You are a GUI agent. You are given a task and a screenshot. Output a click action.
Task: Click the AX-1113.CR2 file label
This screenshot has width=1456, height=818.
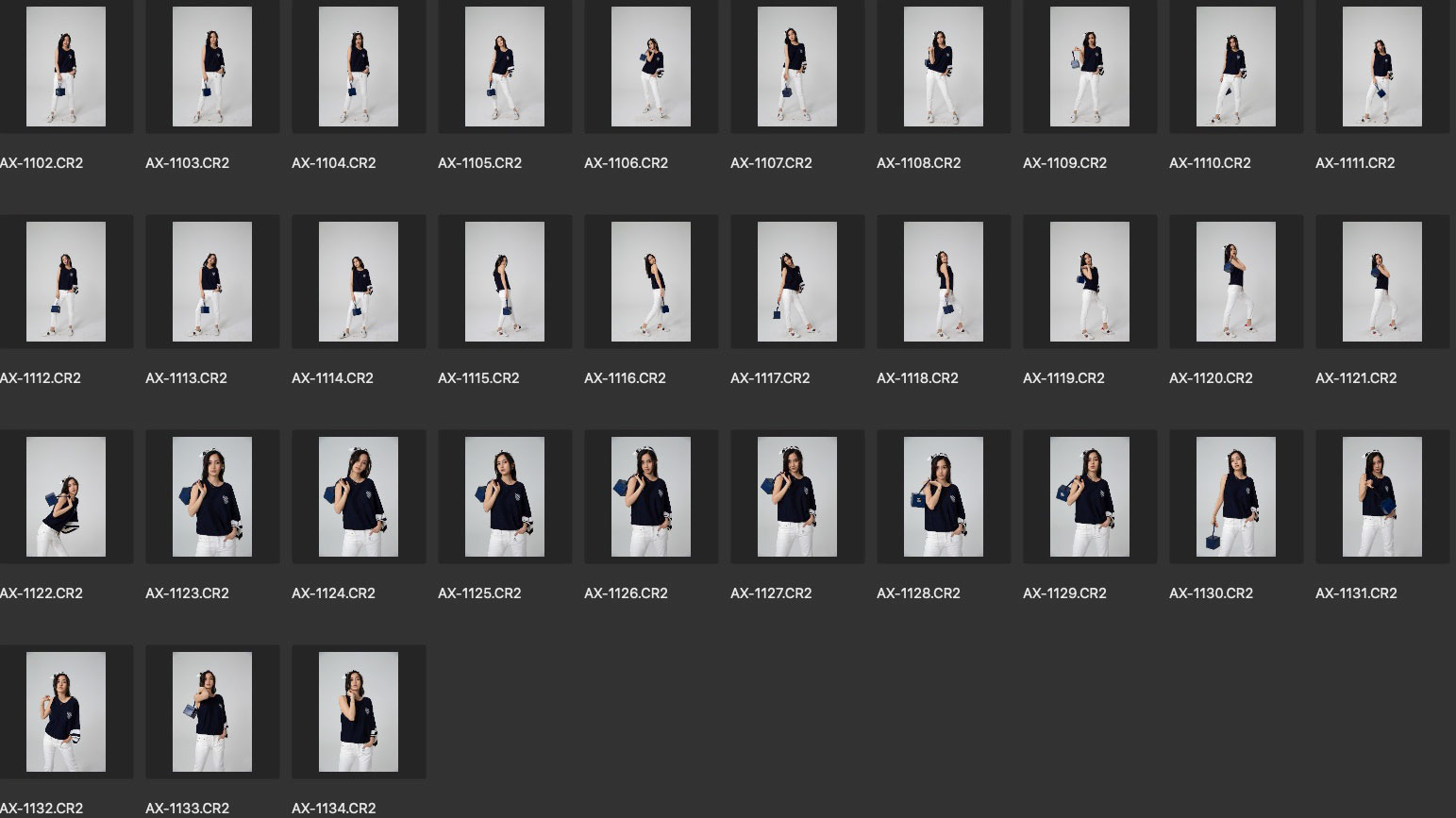coord(187,378)
